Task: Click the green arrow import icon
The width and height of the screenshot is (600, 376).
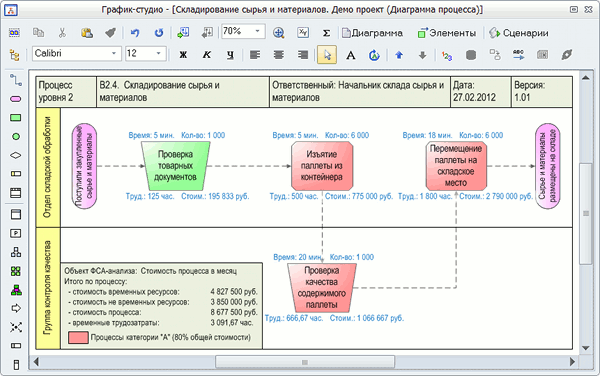Action: (183, 32)
